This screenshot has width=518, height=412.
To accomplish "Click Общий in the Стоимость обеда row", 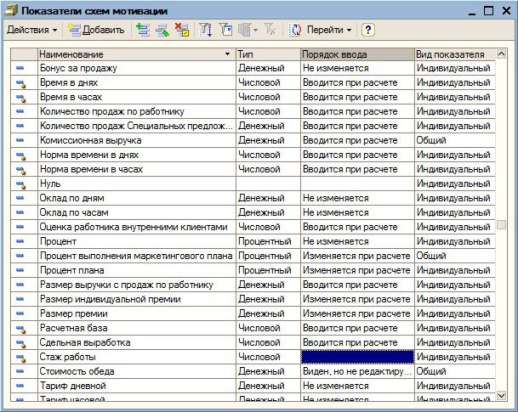I will click(x=431, y=371).
